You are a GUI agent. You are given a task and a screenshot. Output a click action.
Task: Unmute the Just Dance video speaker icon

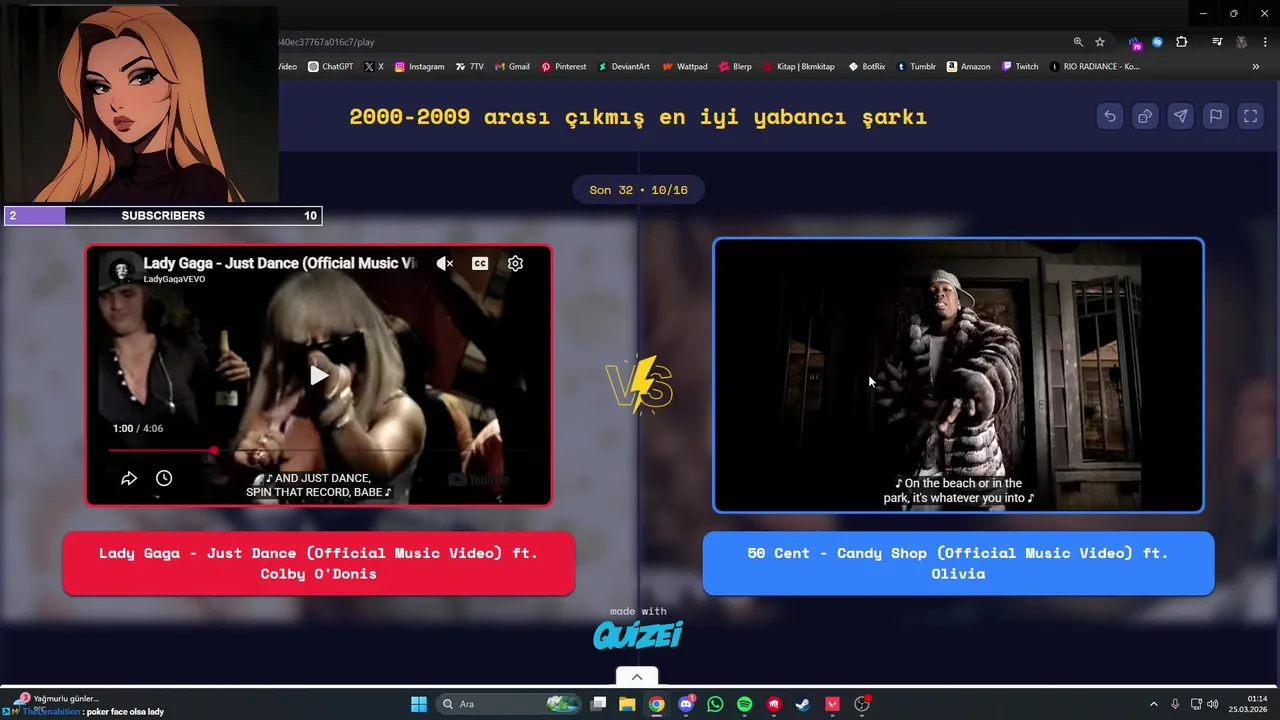(x=445, y=264)
